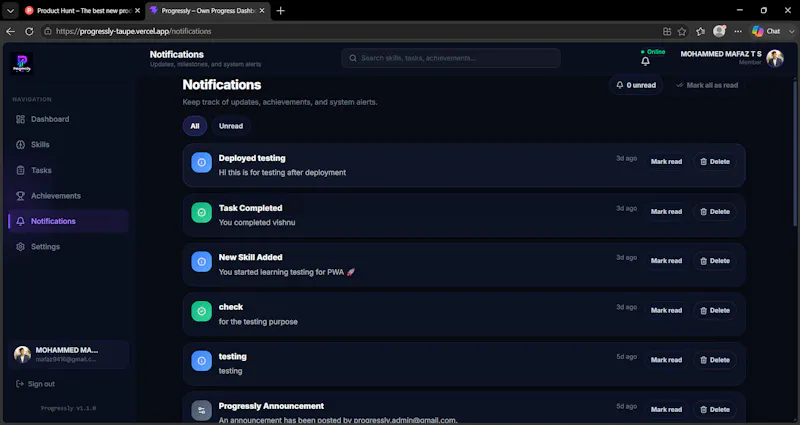Click the user avatar in the top right header
The height and width of the screenshot is (425, 800).
774,58
